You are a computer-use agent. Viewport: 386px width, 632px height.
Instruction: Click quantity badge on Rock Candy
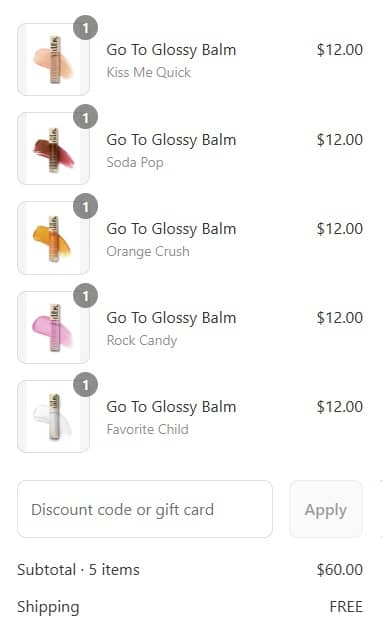(x=85, y=295)
